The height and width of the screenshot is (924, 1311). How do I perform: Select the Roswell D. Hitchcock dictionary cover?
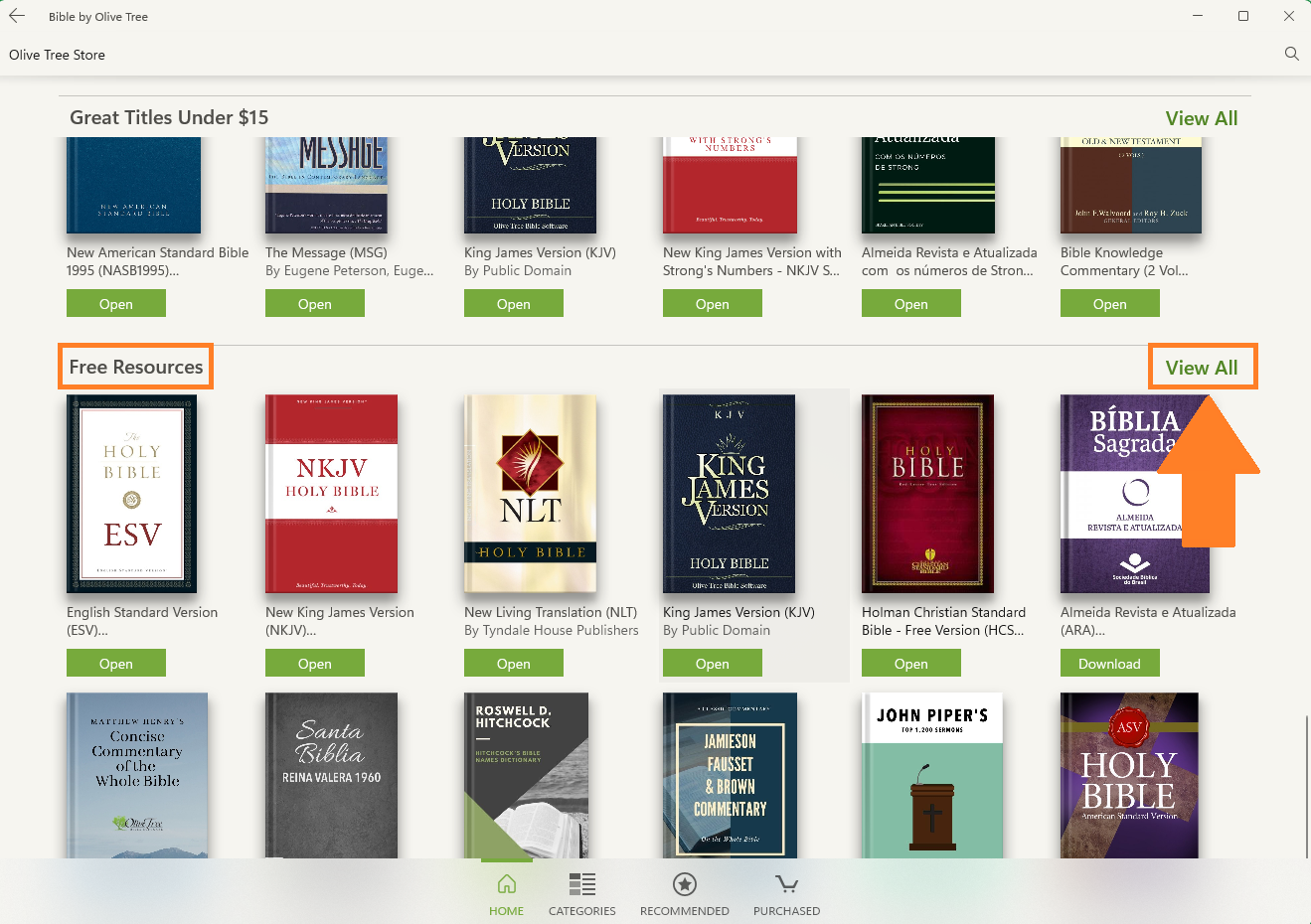(527, 775)
